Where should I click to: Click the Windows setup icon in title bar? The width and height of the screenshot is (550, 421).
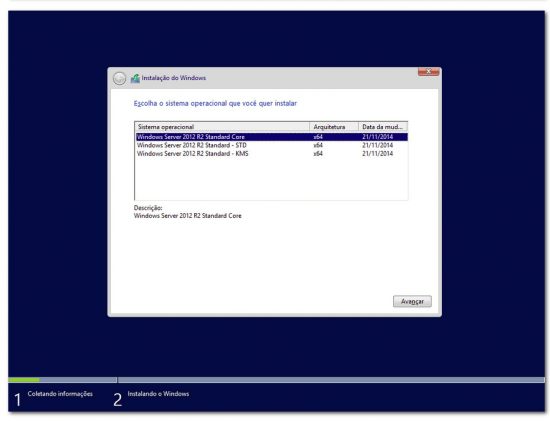pos(135,78)
